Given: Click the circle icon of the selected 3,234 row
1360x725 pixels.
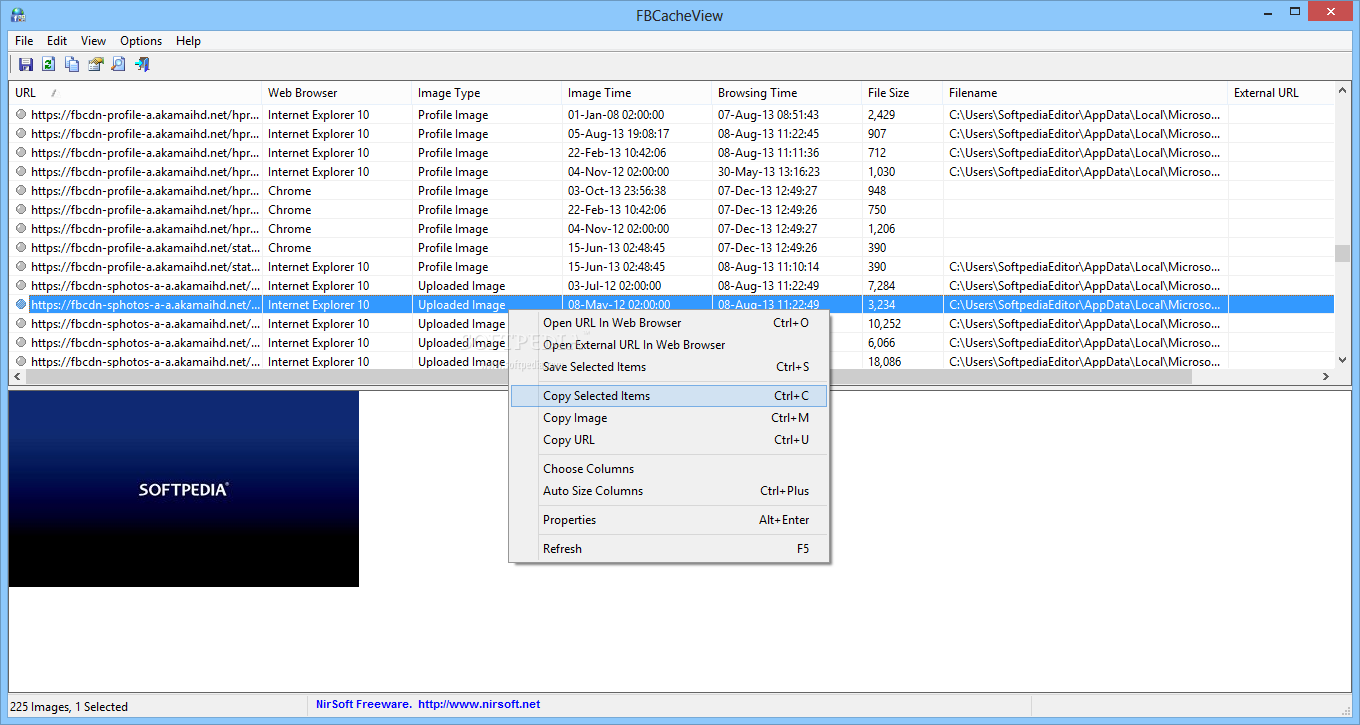Looking at the screenshot, I should point(21,305).
